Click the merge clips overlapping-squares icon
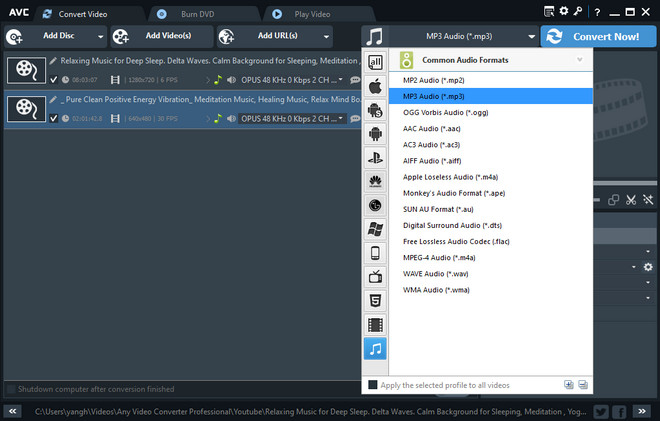This screenshot has height=421, width=660. coord(613,200)
